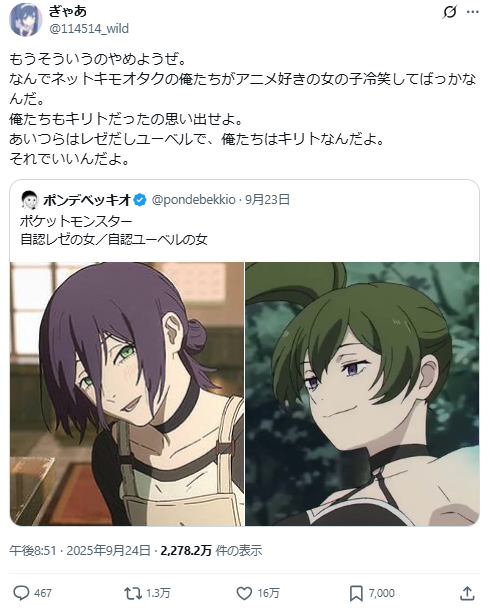Image resolution: width=490 pixels, height=612 pixels.
Task: Click the 9月23日 date of quoted post
Action: (267, 200)
